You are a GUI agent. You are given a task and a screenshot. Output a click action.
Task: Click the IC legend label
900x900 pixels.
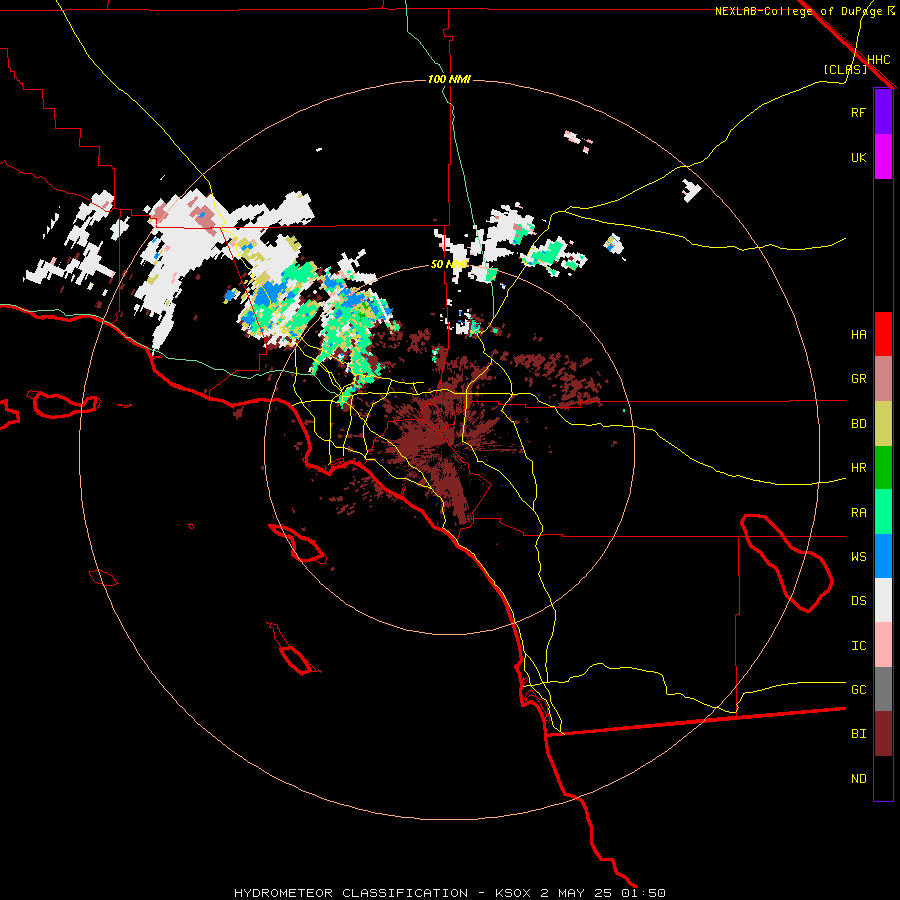858,646
